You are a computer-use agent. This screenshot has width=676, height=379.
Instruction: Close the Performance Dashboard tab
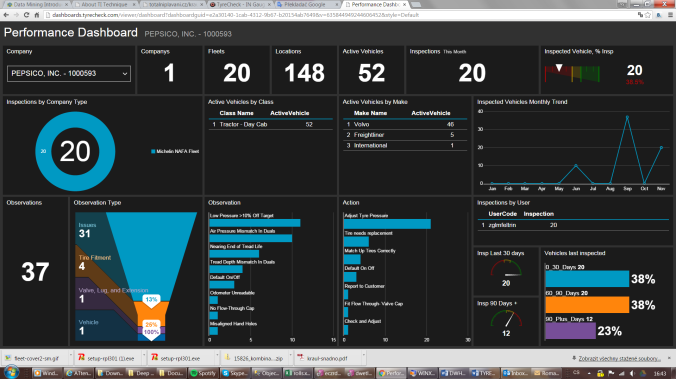coord(404,4)
